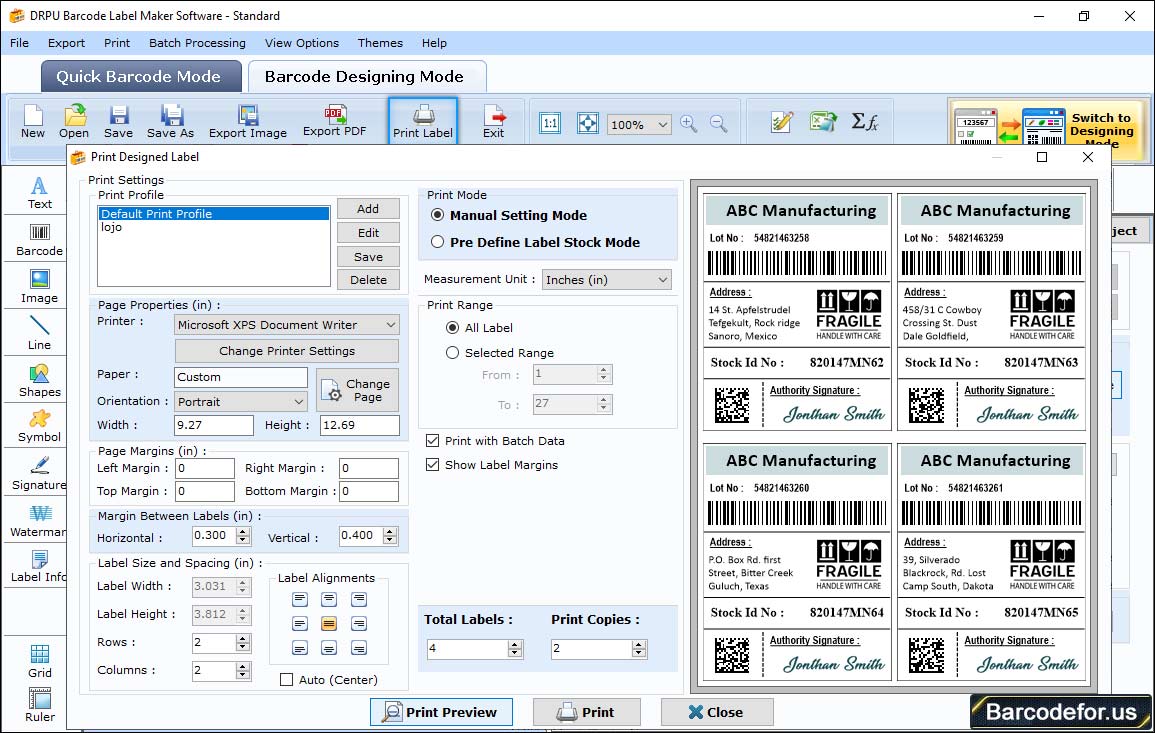Click the fit-to-window zoom icon
This screenshot has width=1155, height=733.
point(588,123)
